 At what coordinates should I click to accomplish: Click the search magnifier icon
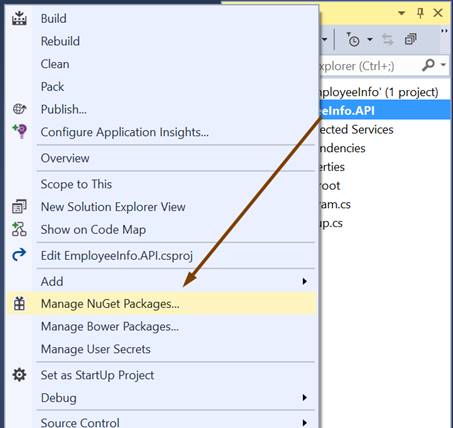pyautogui.click(x=428, y=65)
